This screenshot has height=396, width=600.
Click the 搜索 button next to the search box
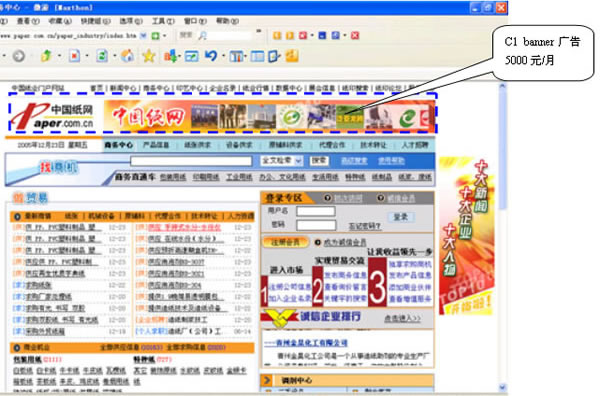319,161
